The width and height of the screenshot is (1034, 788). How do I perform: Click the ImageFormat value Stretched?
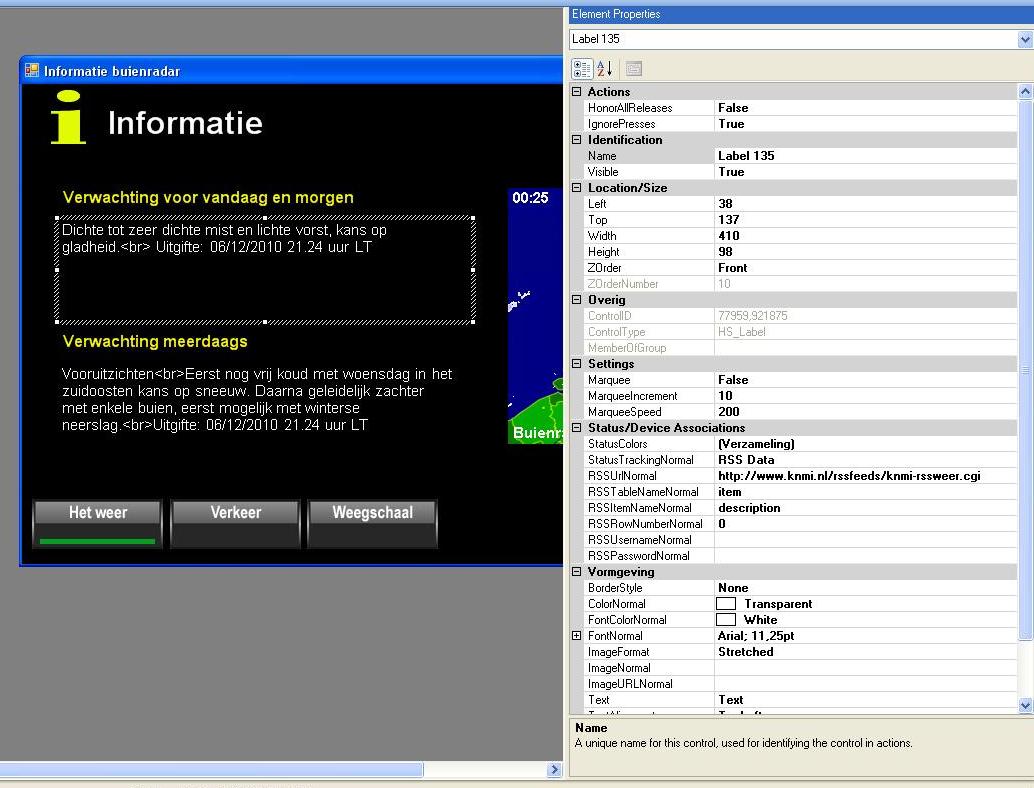(x=866, y=652)
